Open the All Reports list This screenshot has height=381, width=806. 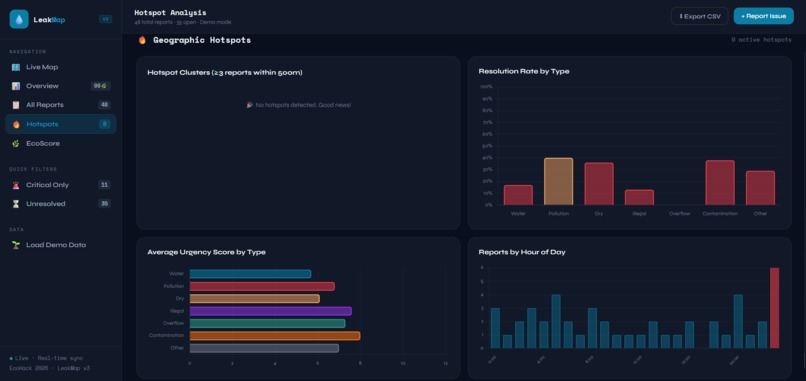click(x=61, y=105)
